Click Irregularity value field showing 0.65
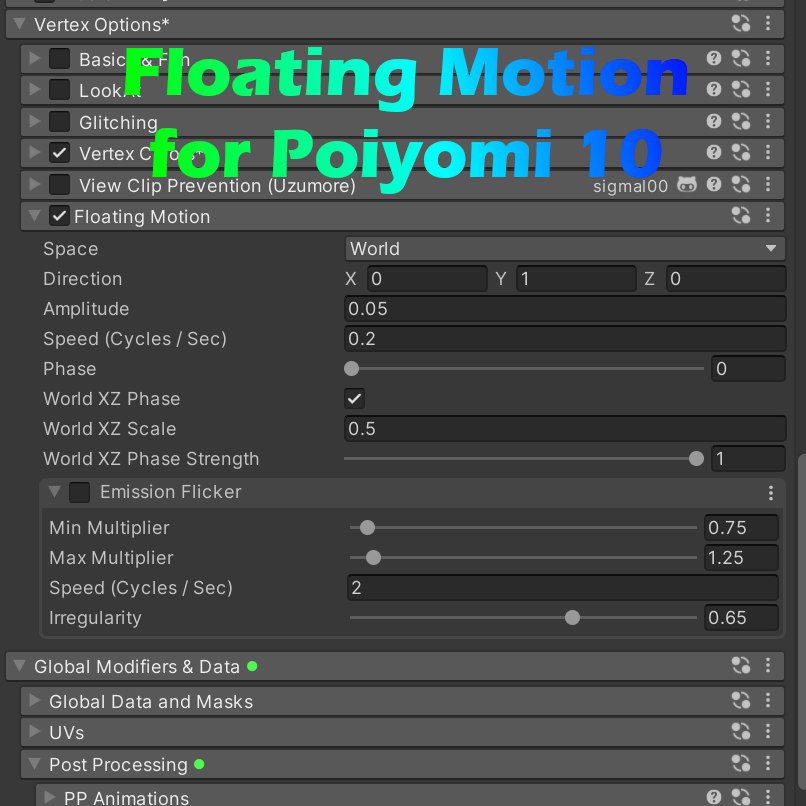The image size is (806, 806). pyautogui.click(x=741, y=617)
